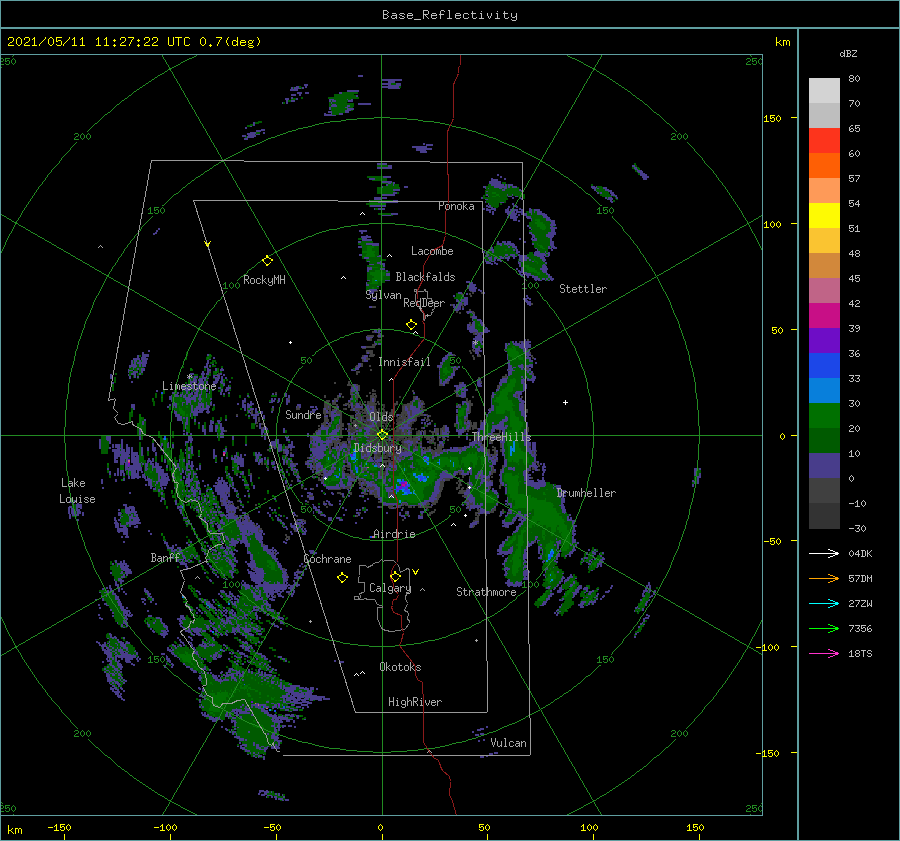Click the Airdrie label
This screenshot has height=841, width=900.
click(x=394, y=534)
